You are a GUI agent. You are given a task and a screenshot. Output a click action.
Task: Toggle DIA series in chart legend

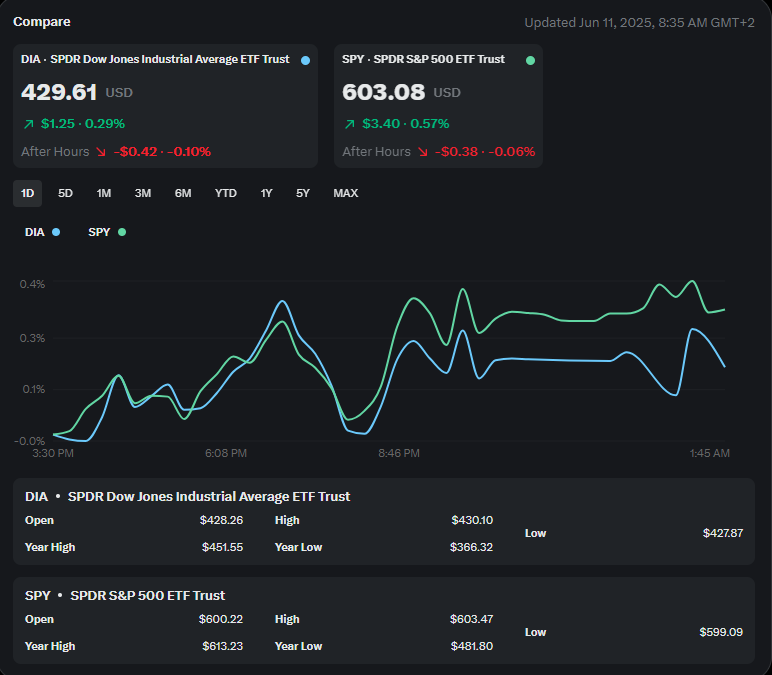click(42, 232)
